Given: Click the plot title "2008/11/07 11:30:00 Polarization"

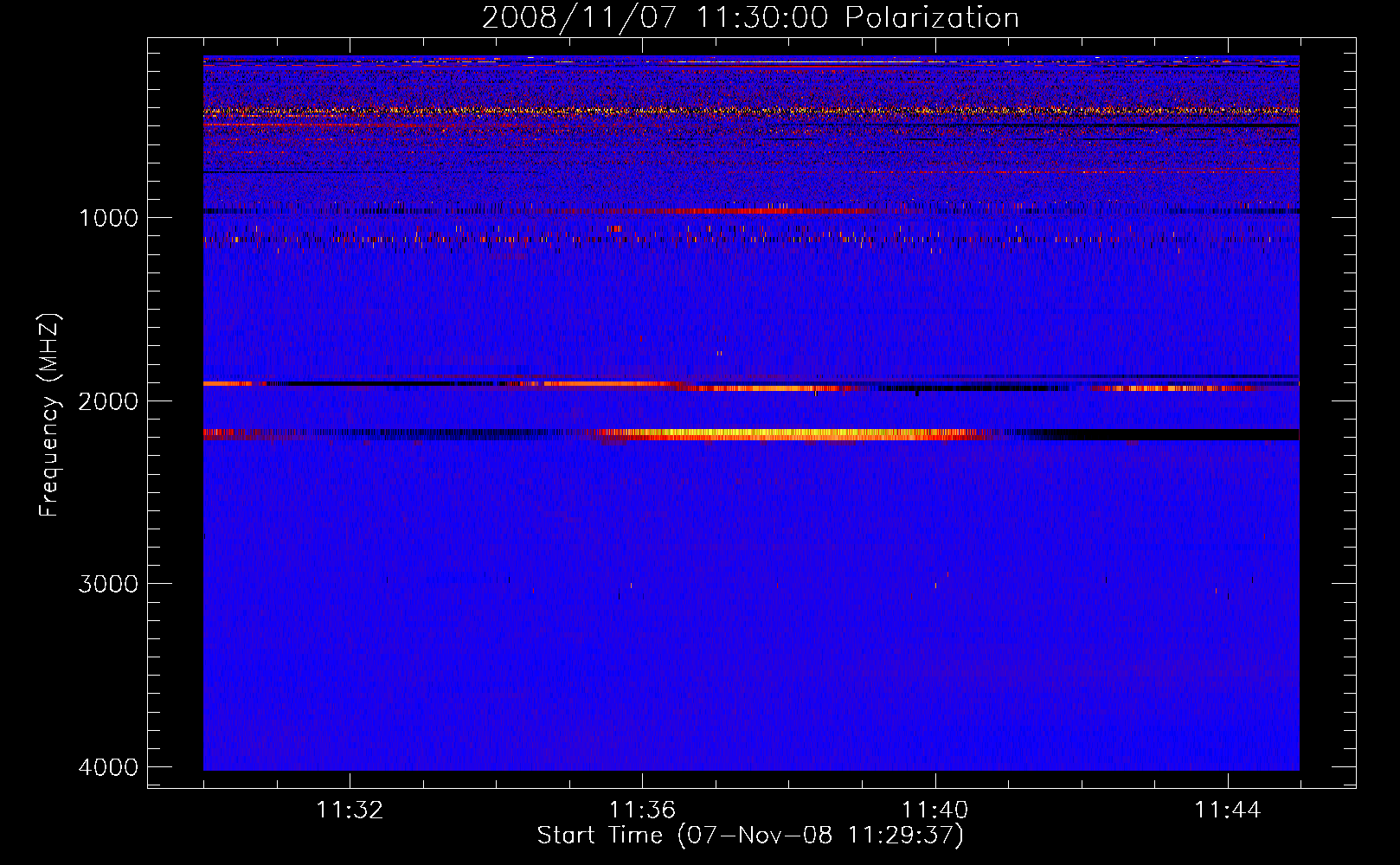Looking at the screenshot, I should pyautogui.click(x=750, y=17).
